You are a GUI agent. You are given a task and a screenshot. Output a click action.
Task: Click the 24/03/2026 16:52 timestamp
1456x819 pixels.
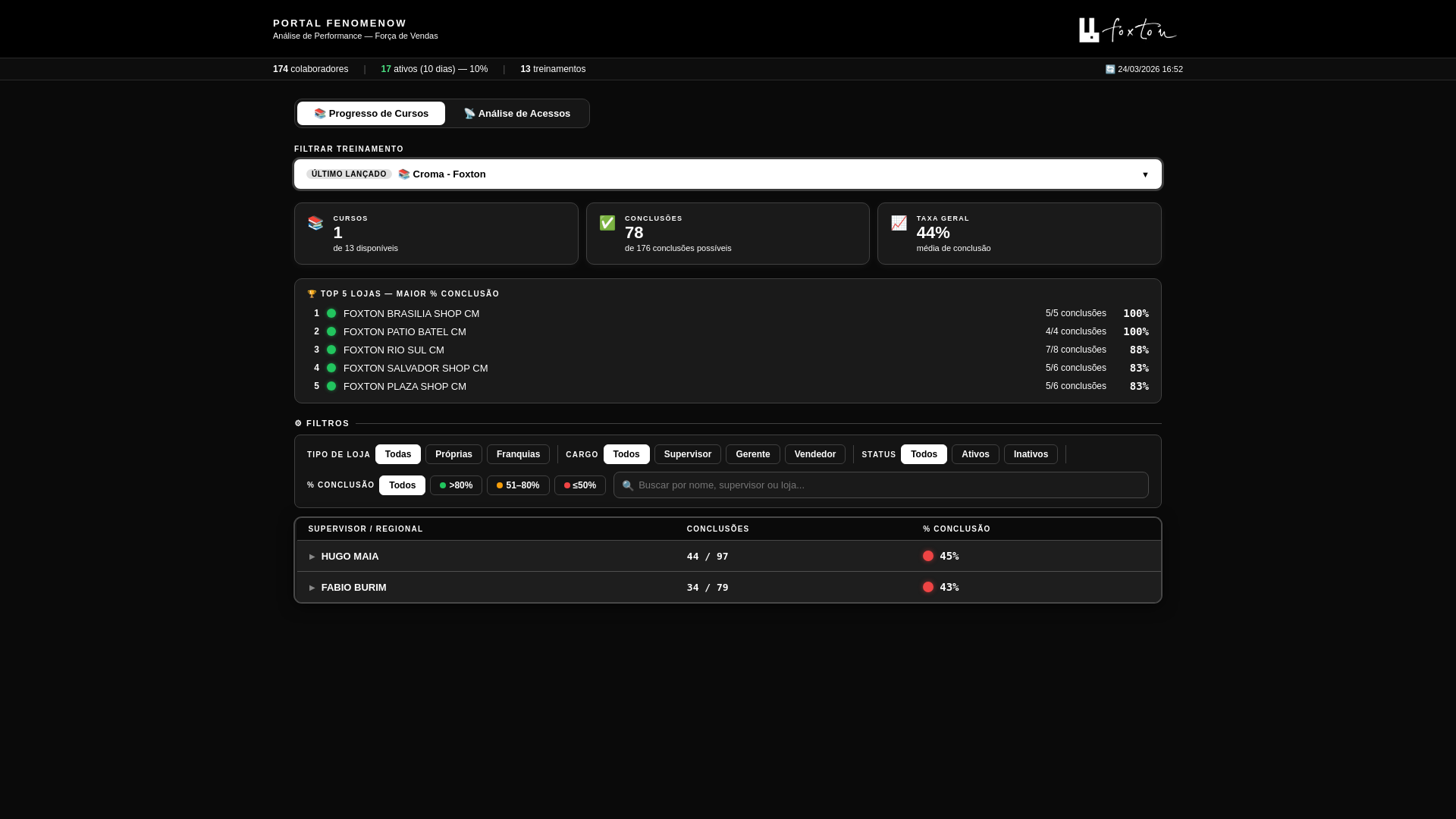pyautogui.click(x=1150, y=69)
